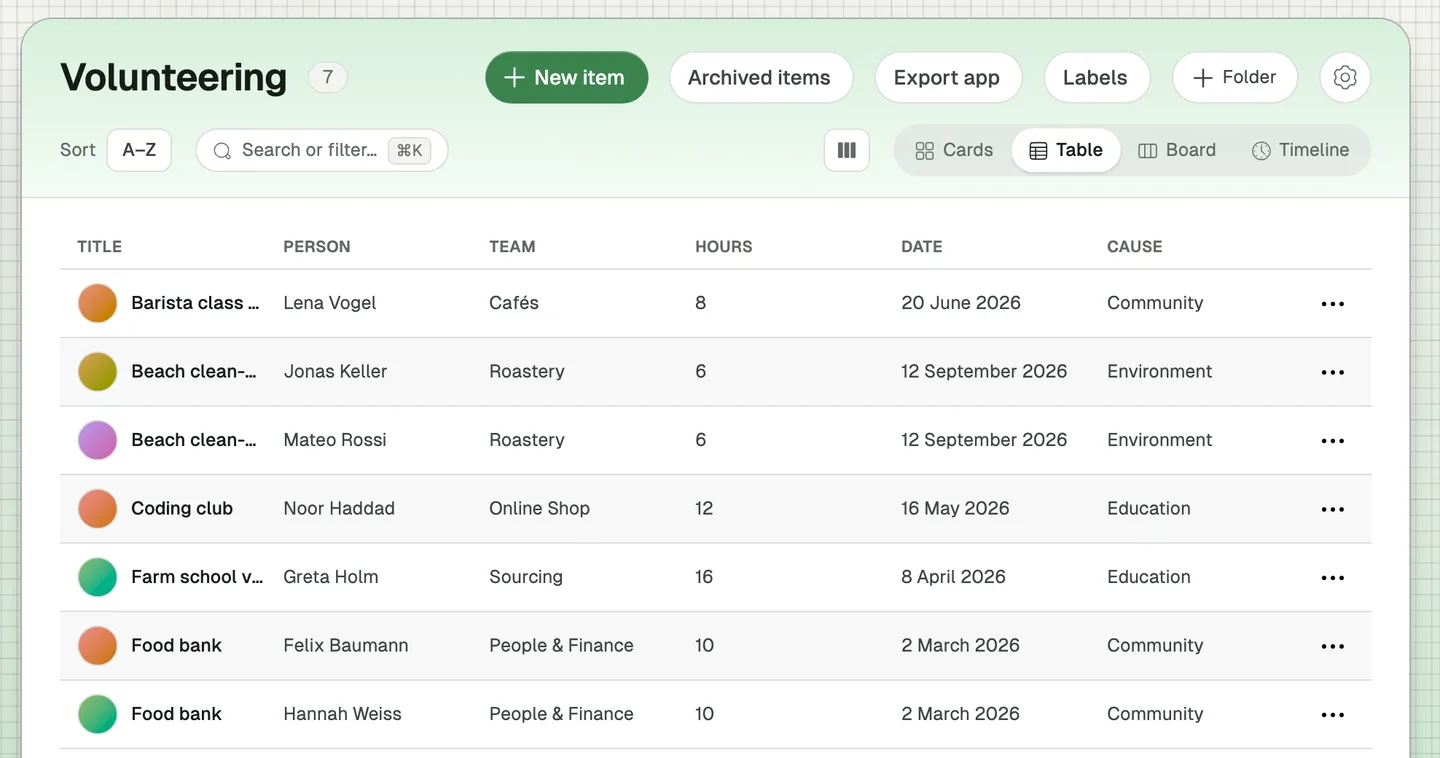Viewport: 1440px width, 758px height.
Task: Select the Table view tab
Action: [1066, 150]
